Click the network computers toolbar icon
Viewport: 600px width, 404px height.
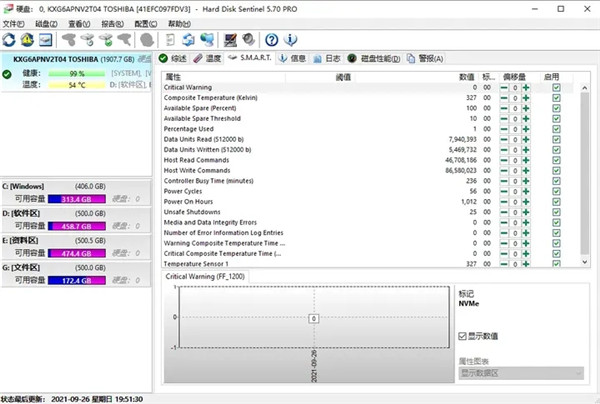(207, 39)
